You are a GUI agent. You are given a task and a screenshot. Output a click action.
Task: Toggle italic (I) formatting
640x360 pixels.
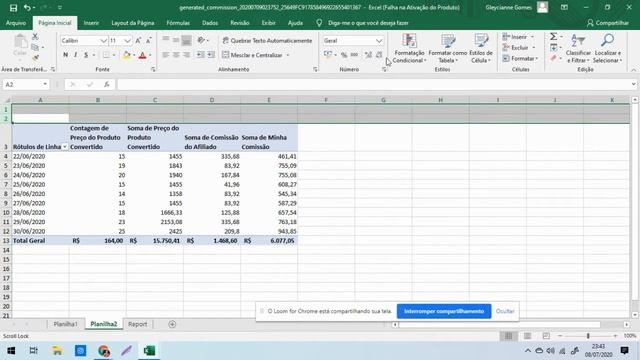coord(76,55)
